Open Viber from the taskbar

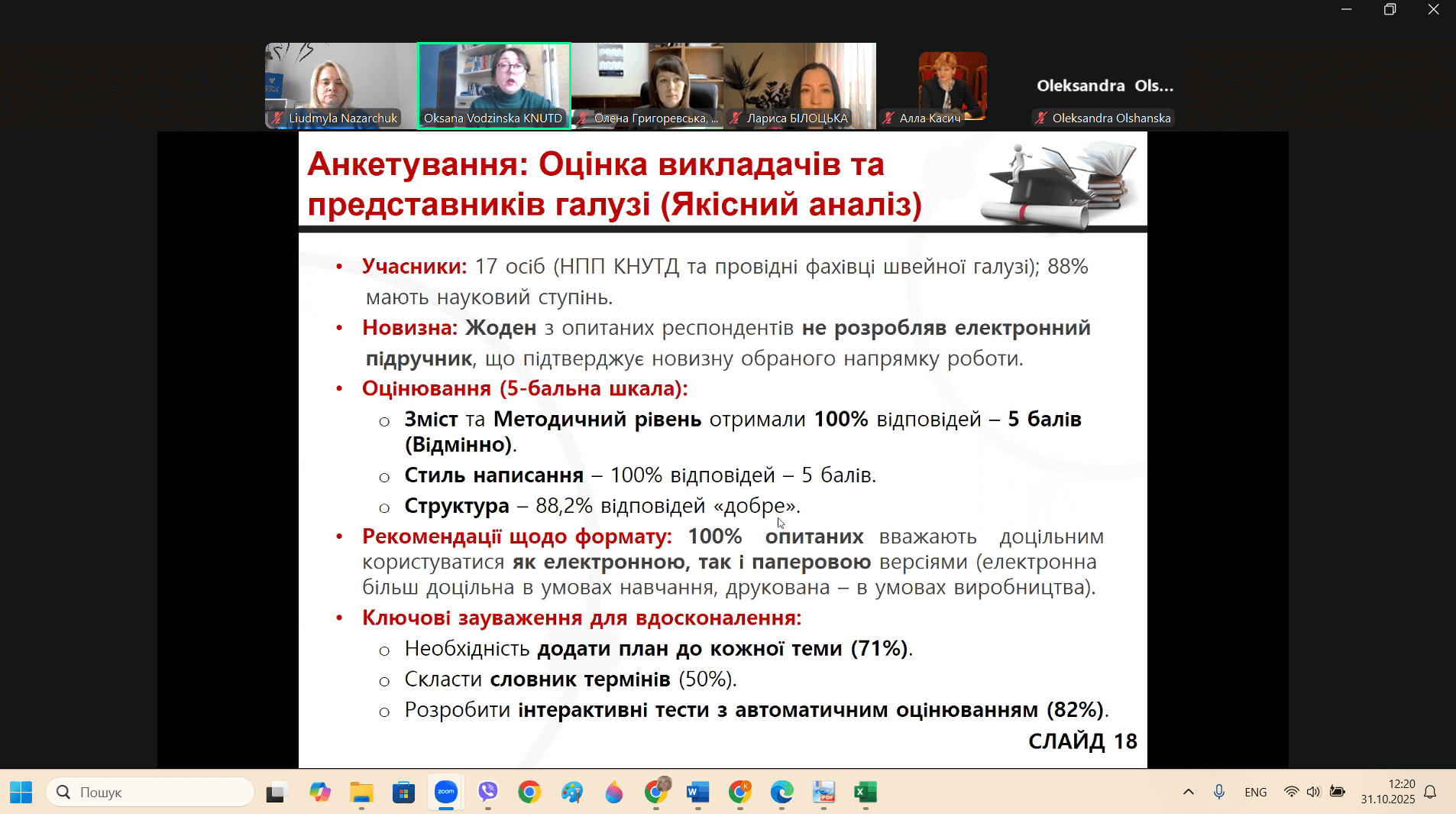coord(487,793)
